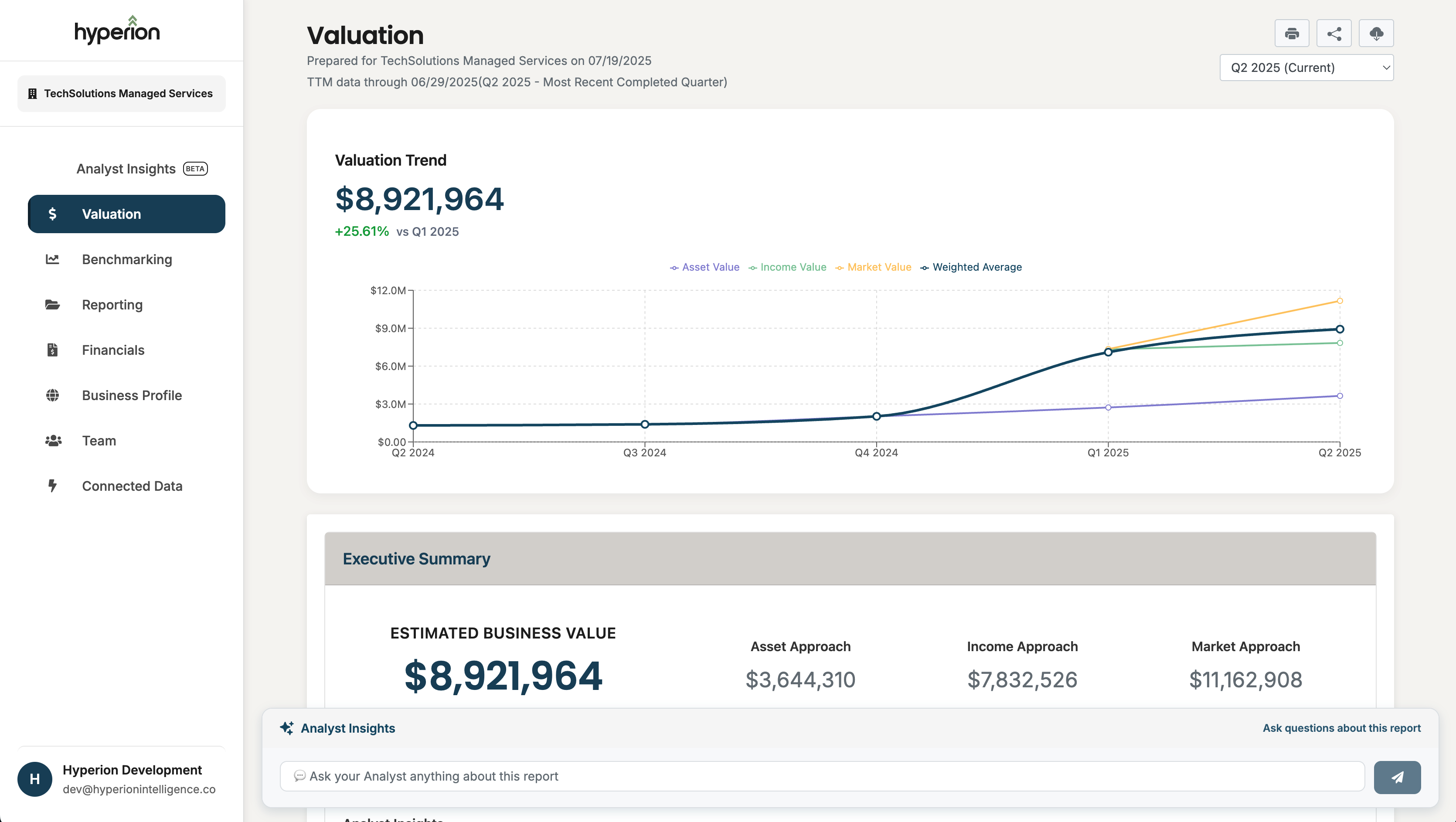
Task: Select the Benchmarking chart icon in sidebar
Action: (x=53, y=259)
